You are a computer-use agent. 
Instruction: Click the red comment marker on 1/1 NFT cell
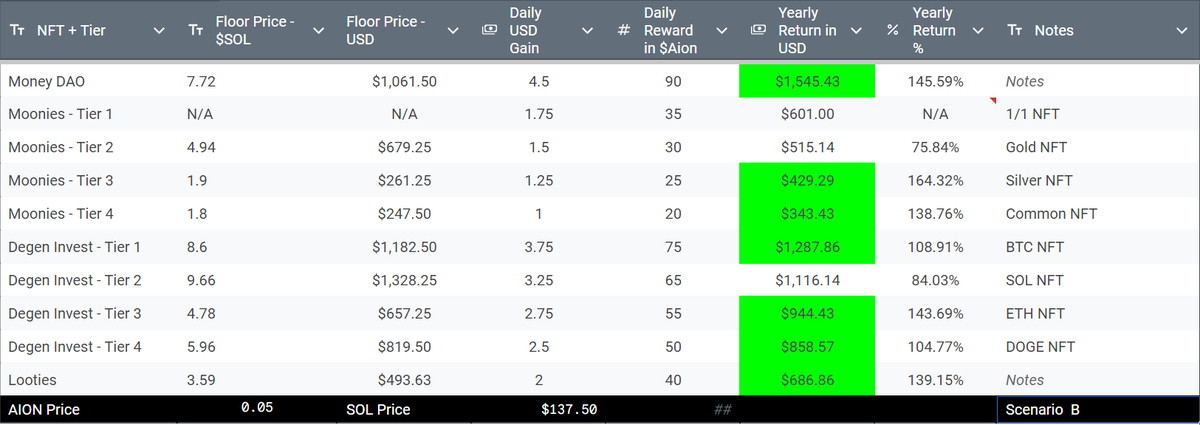coord(993,101)
